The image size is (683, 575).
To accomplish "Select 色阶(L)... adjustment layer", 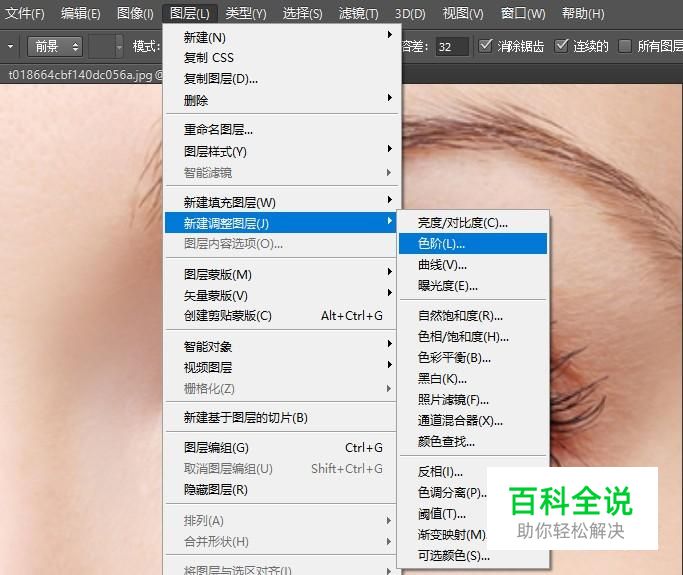I will tap(473, 244).
